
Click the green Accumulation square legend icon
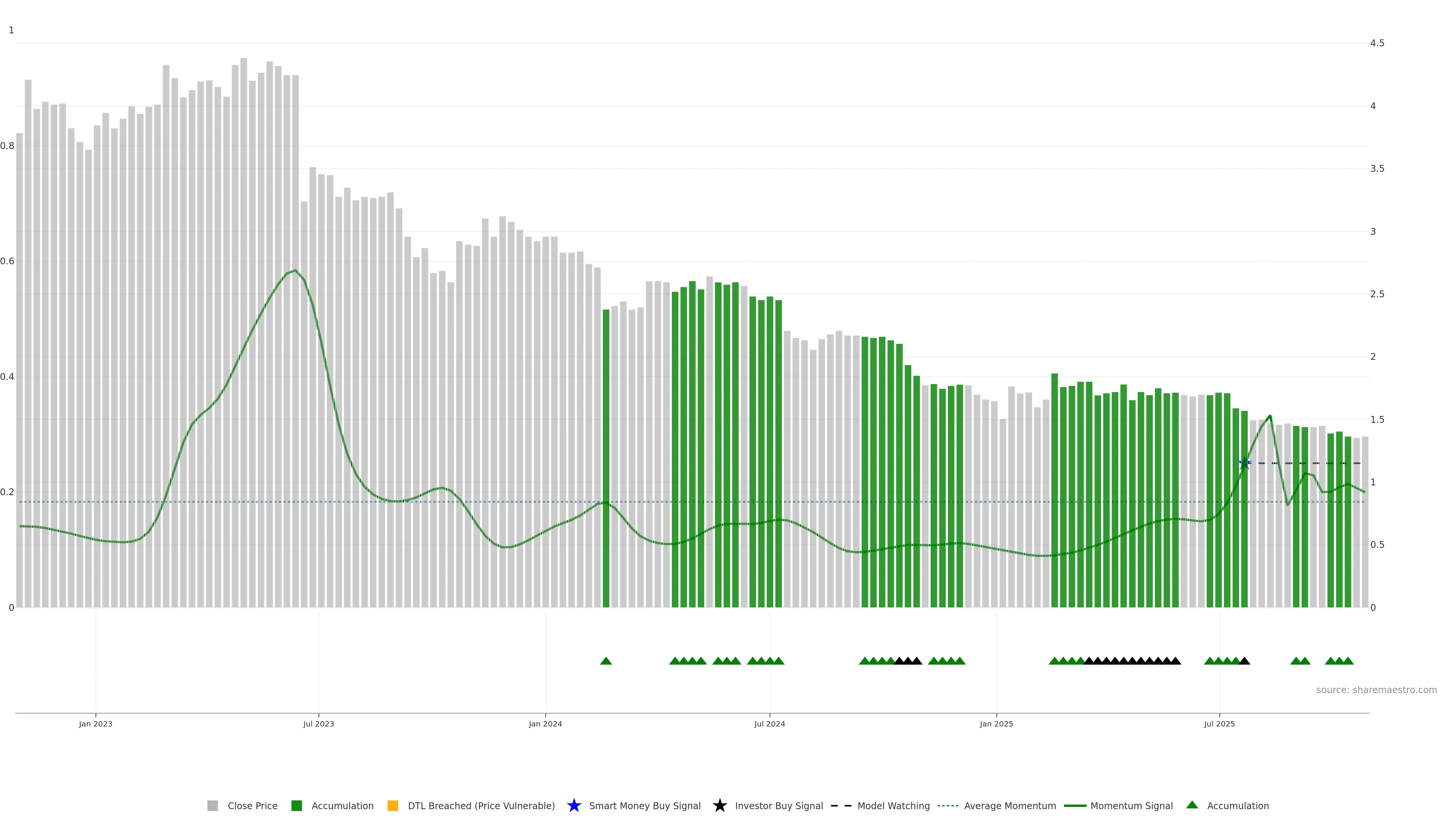coord(296,805)
